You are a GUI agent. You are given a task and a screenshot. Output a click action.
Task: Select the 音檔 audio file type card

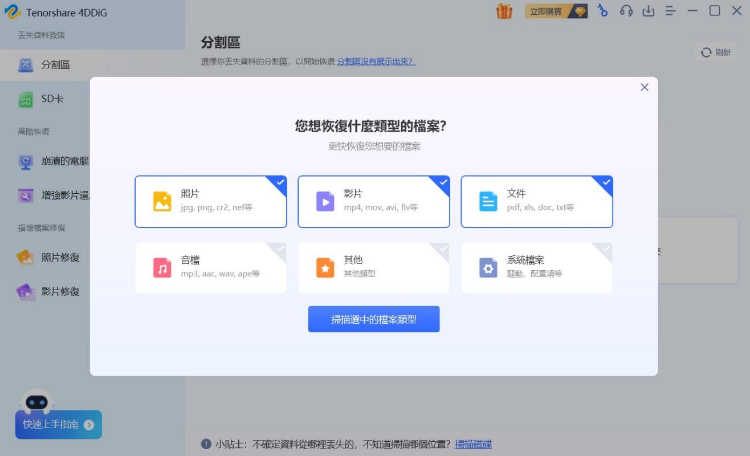(211, 268)
